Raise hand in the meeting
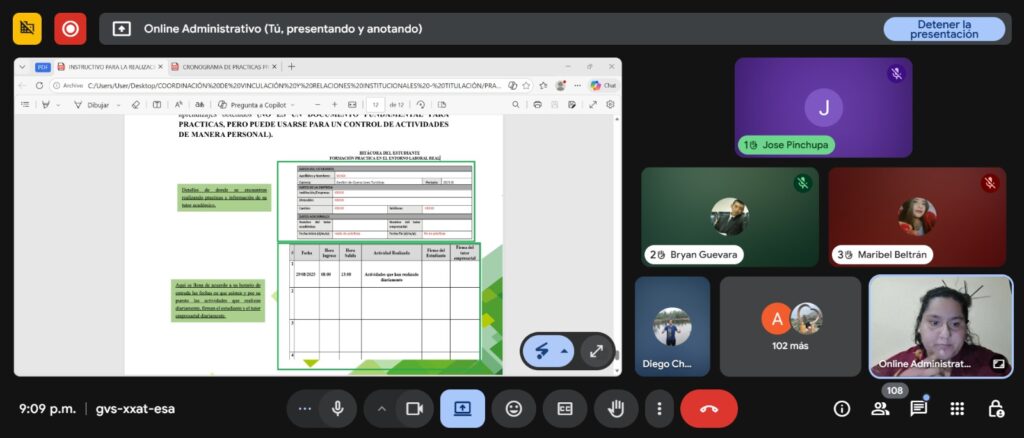This screenshot has width=1024, height=438. click(x=616, y=408)
